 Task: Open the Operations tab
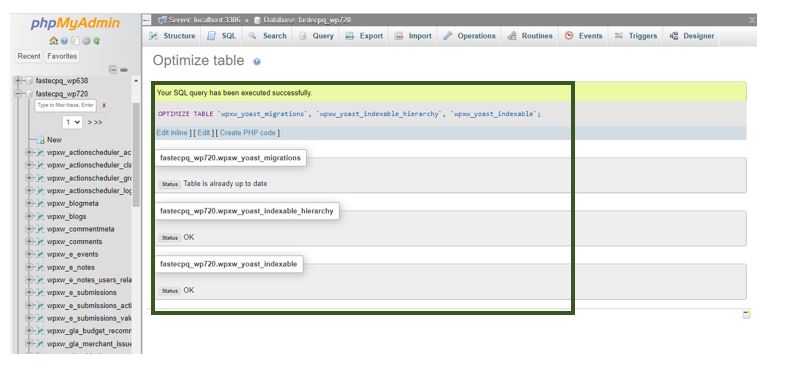pyautogui.click(x=469, y=36)
